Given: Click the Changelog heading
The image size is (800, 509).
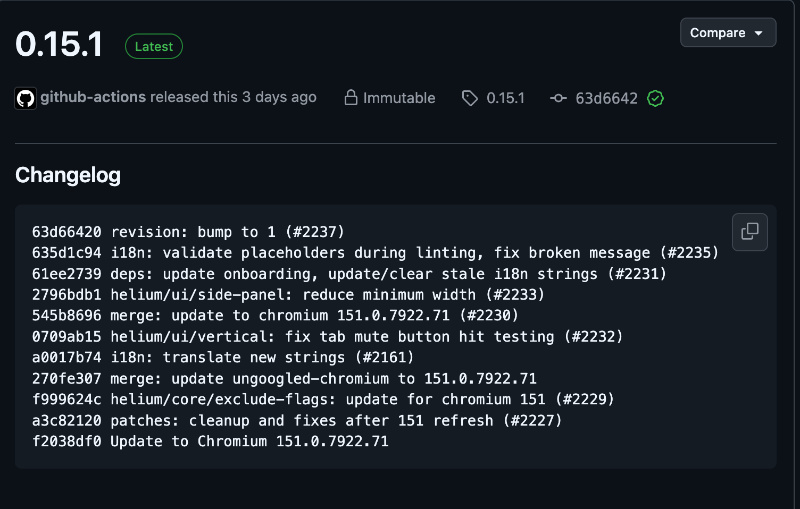Looking at the screenshot, I should click(x=68, y=175).
